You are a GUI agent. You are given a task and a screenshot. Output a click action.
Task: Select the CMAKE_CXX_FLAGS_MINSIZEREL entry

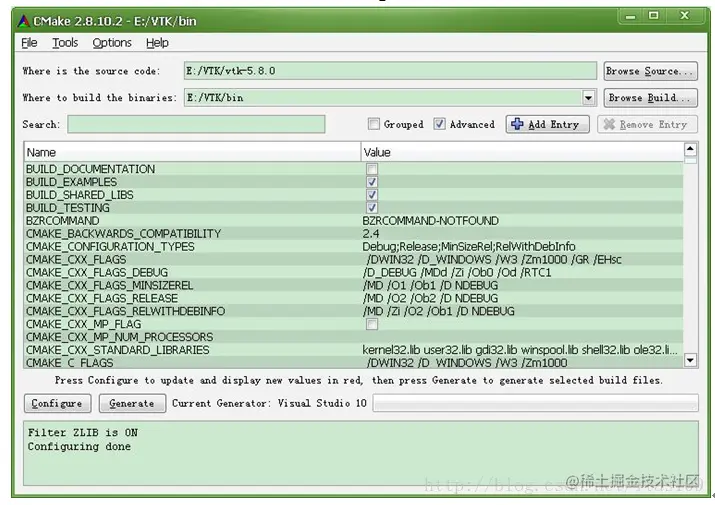click(x=109, y=286)
